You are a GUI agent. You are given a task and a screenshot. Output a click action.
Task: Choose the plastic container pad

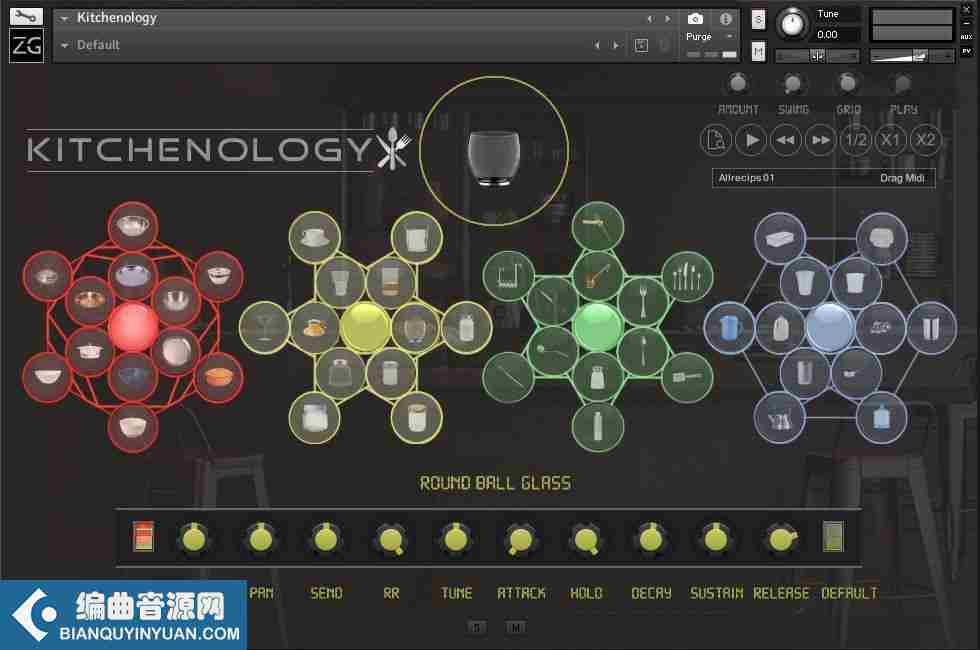pyautogui.click(x=779, y=238)
